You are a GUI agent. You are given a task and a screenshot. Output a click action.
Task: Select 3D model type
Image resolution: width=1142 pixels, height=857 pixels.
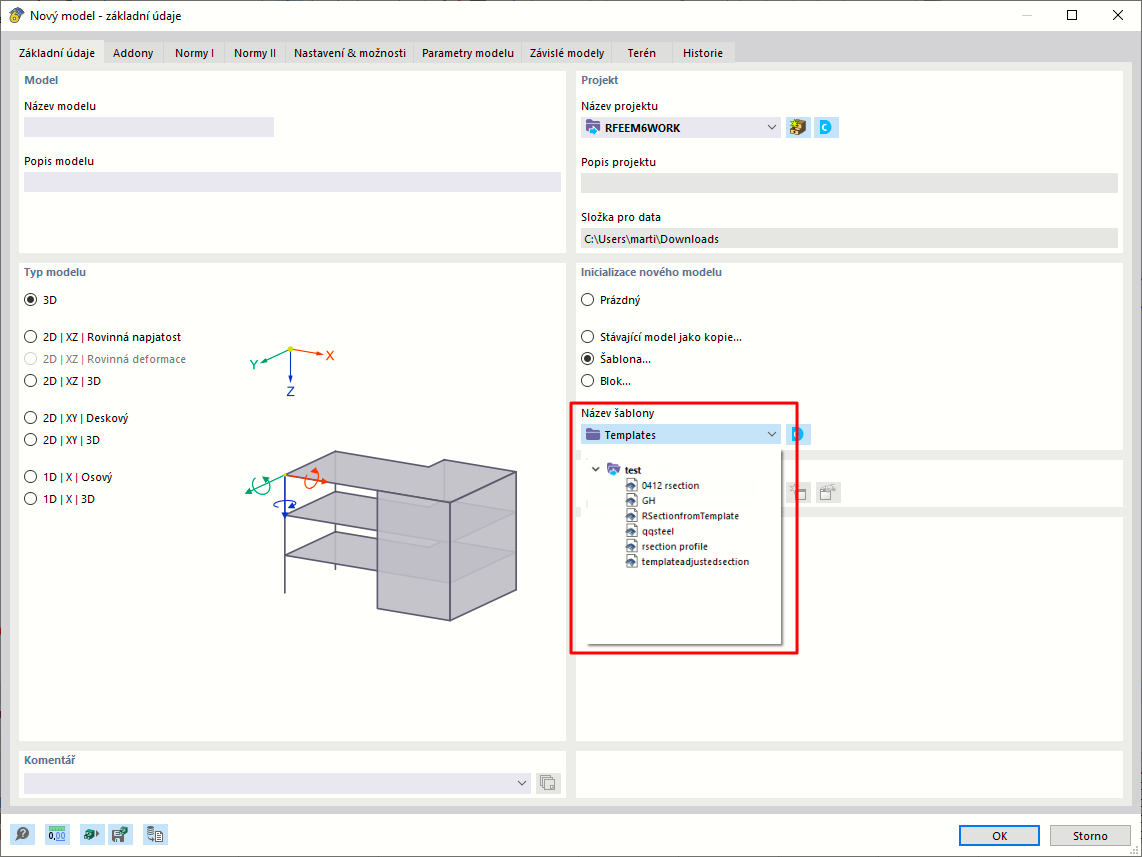click(x=31, y=300)
